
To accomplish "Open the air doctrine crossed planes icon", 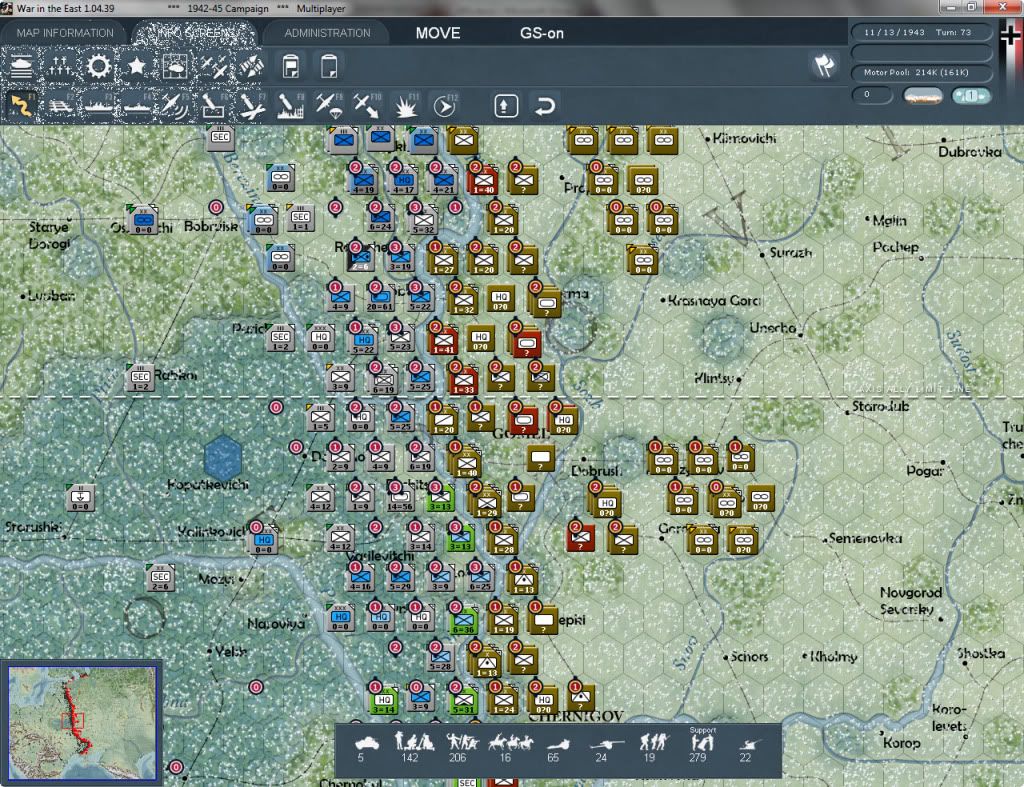I will tap(214, 66).
